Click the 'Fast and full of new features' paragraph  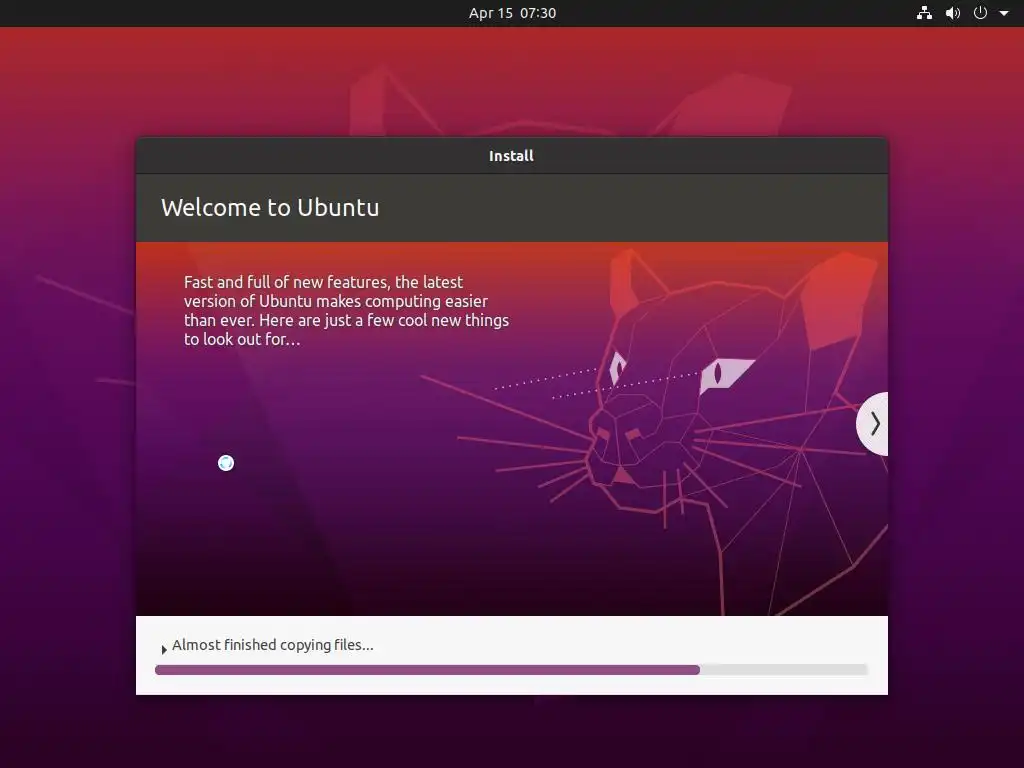click(346, 310)
